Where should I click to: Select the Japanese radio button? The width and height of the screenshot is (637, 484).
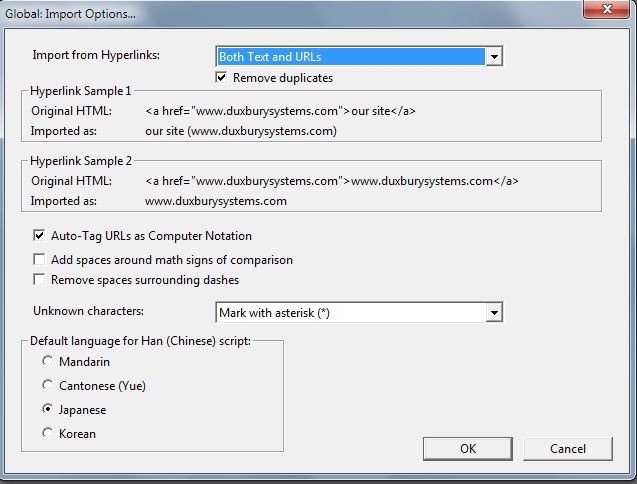click(x=48, y=409)
